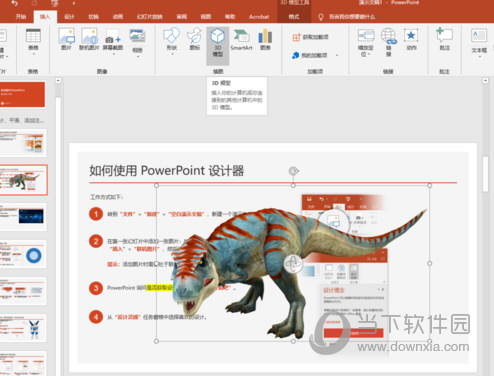494x376 pixels.
Task: Click the circular rotate handle above the 3D model
Action: point(293,171)
